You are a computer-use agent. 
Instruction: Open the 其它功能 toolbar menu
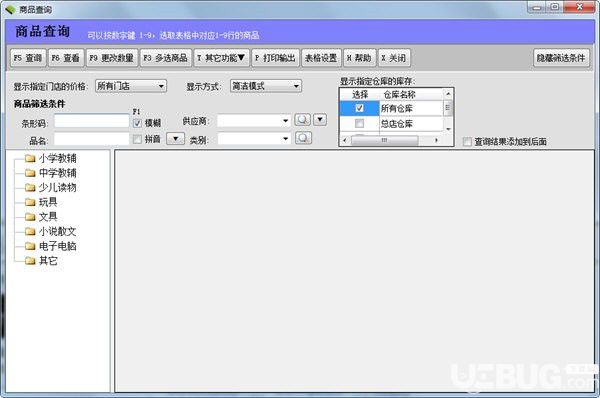click(x=222, y=58)
